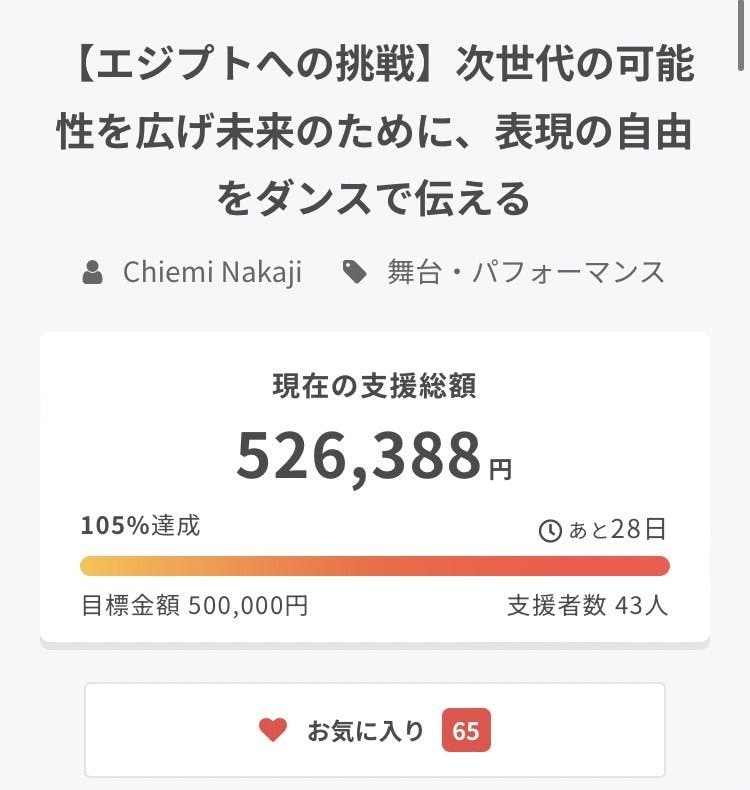This screenshot has height=790, width=750.
Task: Click the 支援者数 43人 supporter count
Action: tap(588, 605)
